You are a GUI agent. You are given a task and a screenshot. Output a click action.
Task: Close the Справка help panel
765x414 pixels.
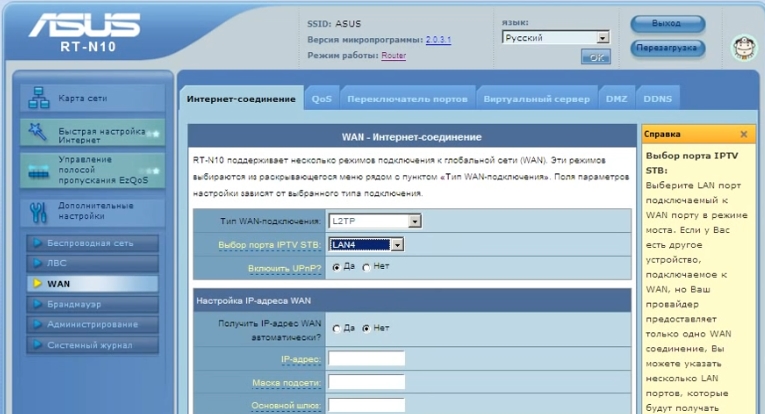[x=744, y=134]
